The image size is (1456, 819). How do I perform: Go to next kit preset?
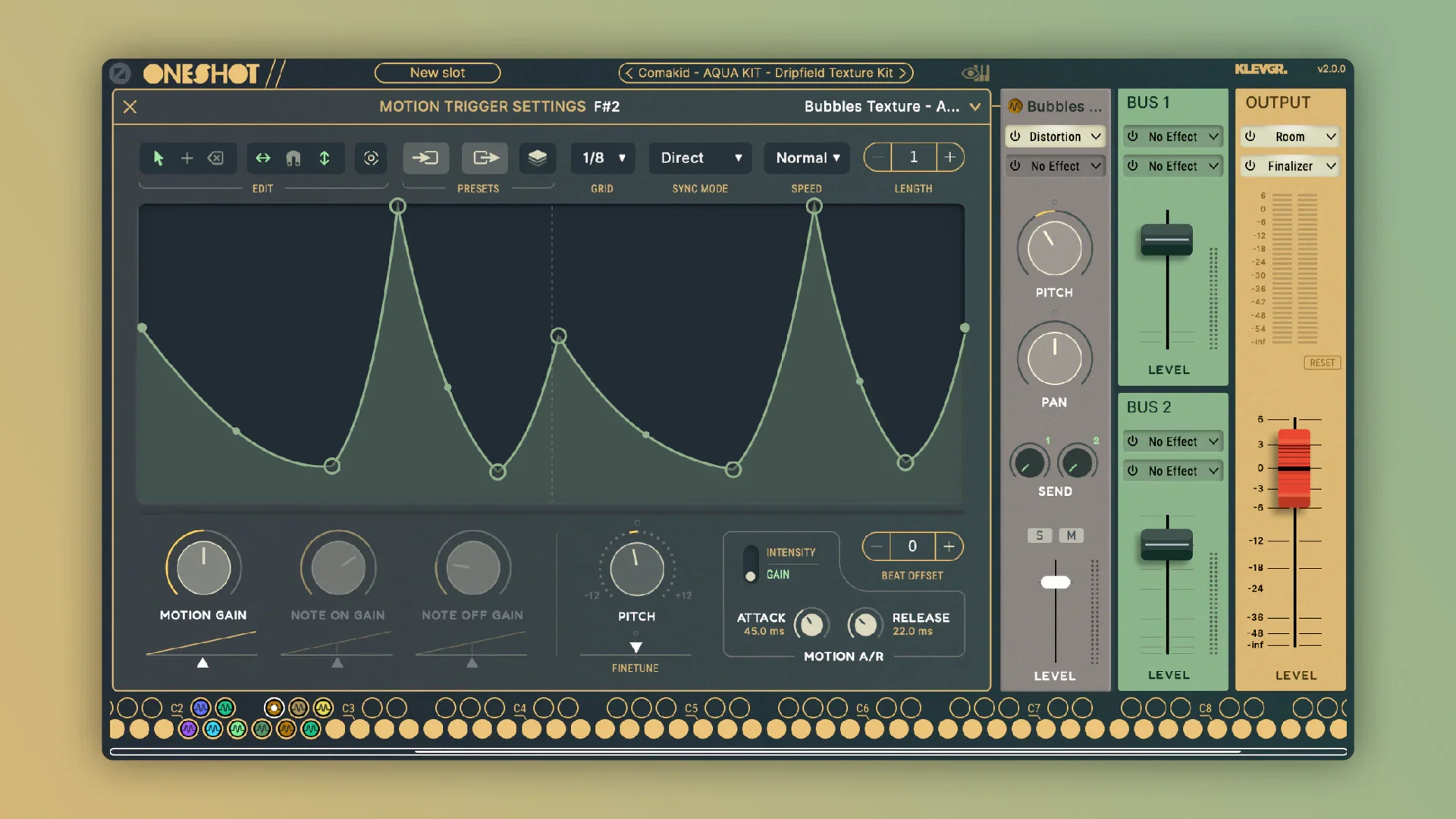click(902, 73)
